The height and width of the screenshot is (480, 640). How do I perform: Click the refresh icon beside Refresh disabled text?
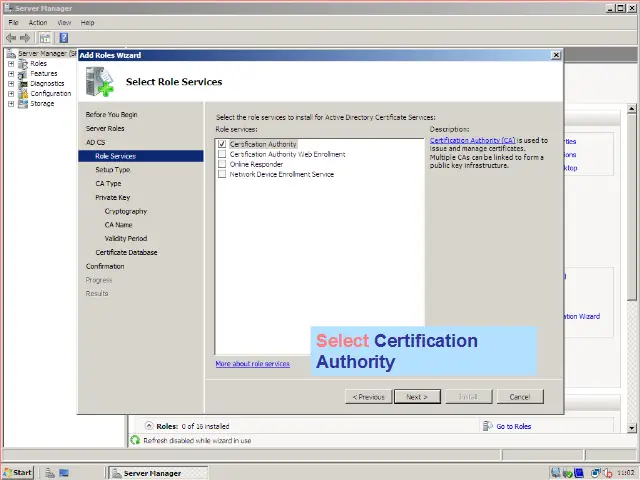[135, 440]
